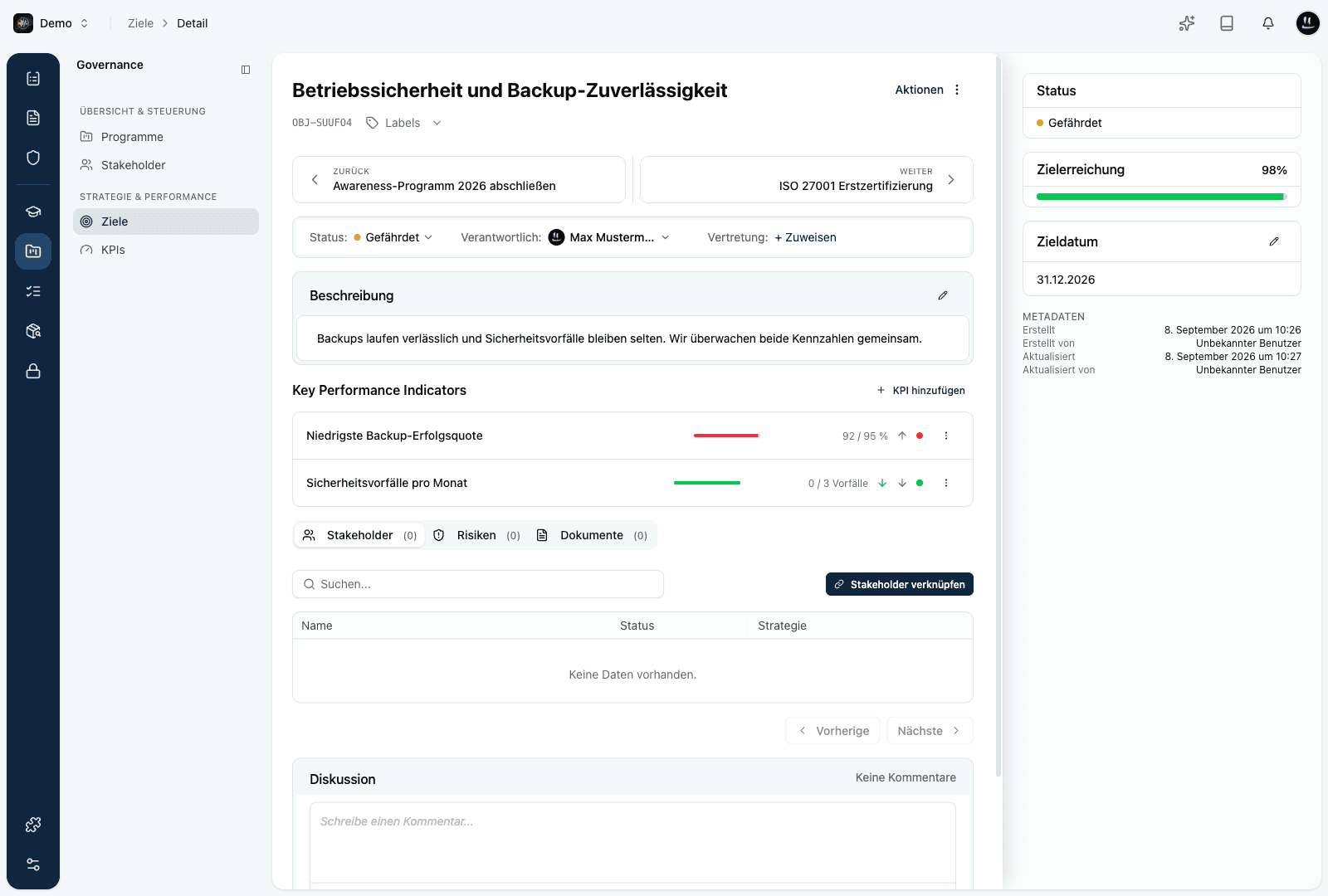The height and width of the screenshot is (896, 1328).
Task: Click the OBJ-SUUF04 identifier
Action: 322,123
